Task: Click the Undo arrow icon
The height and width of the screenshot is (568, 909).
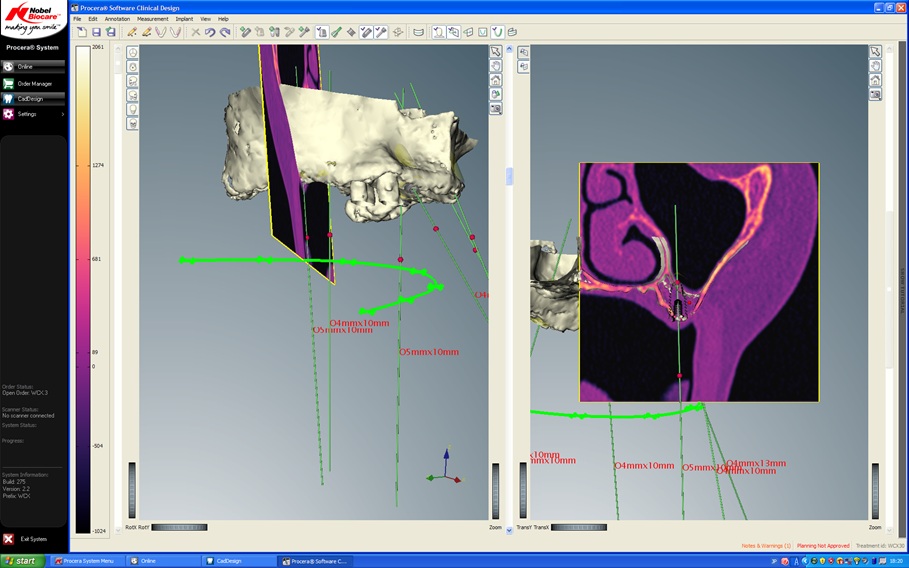Action: pos(210,32)
